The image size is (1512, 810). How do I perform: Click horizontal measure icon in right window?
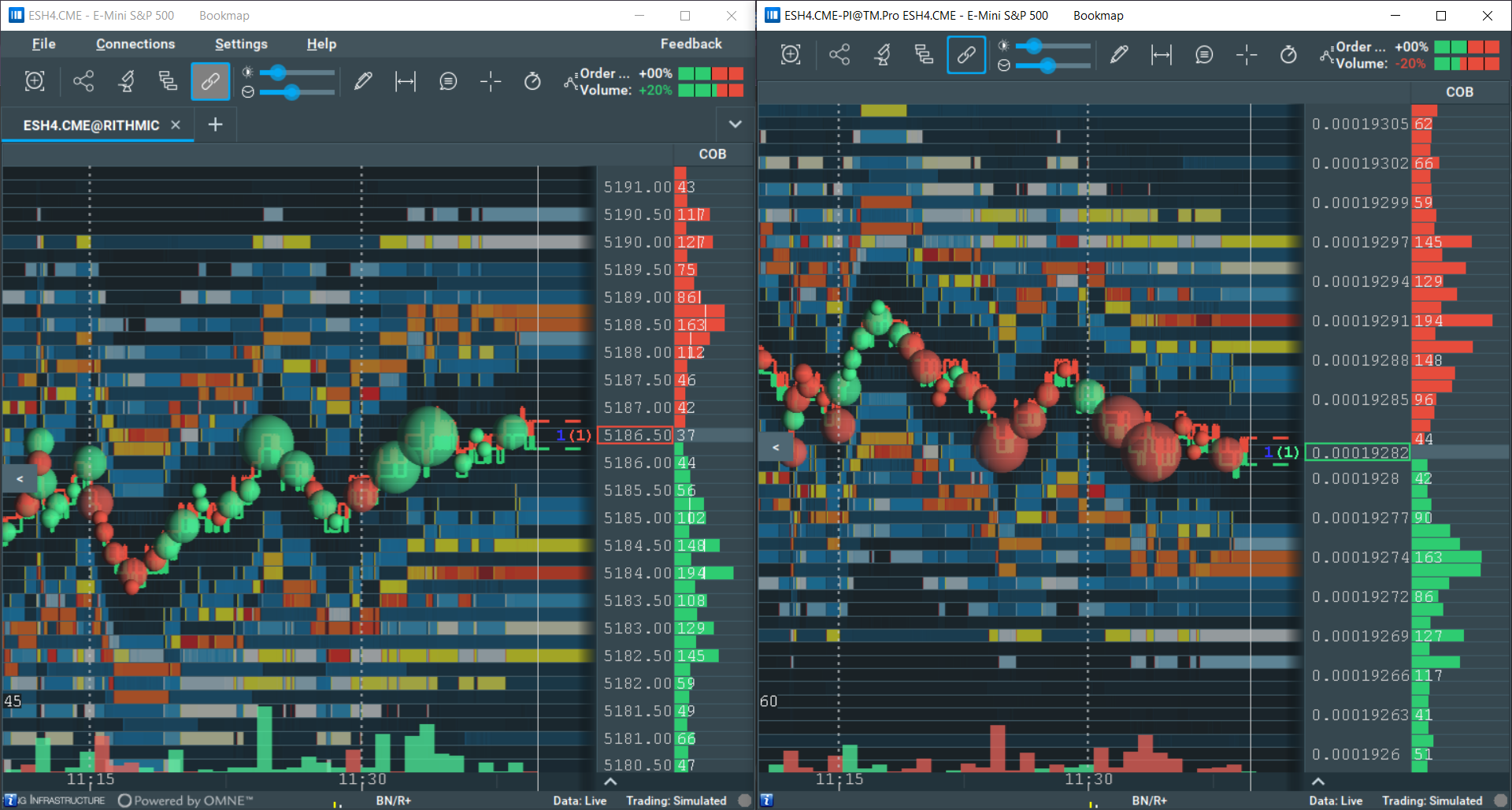pyautogui.click(x=1161, y=54)
